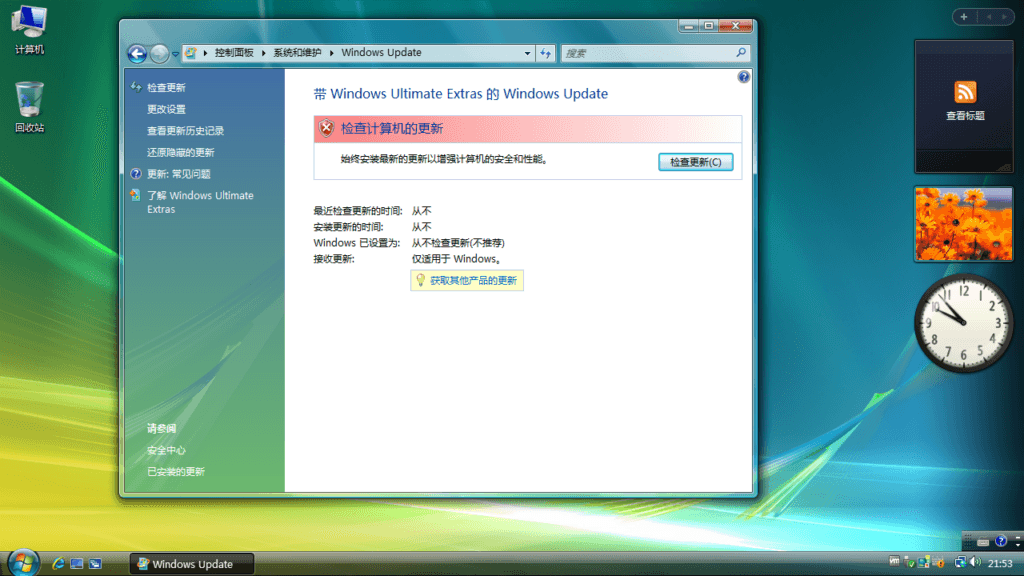The height and width of the screenshot is (576, 1024).
Task: Click the Windows Sidebar tray icon
Action: 924,562
